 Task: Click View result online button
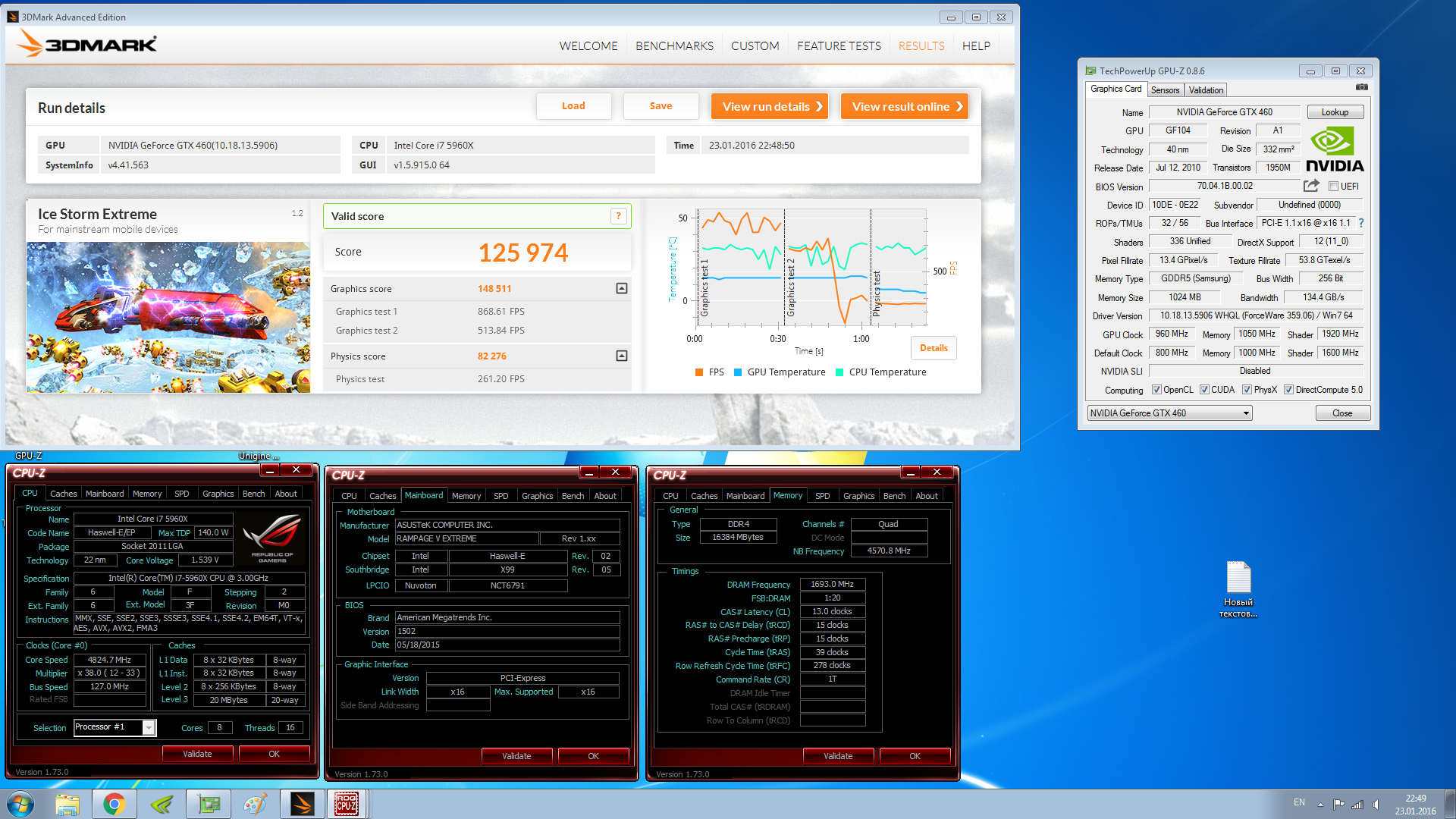[x=904, y=106]
